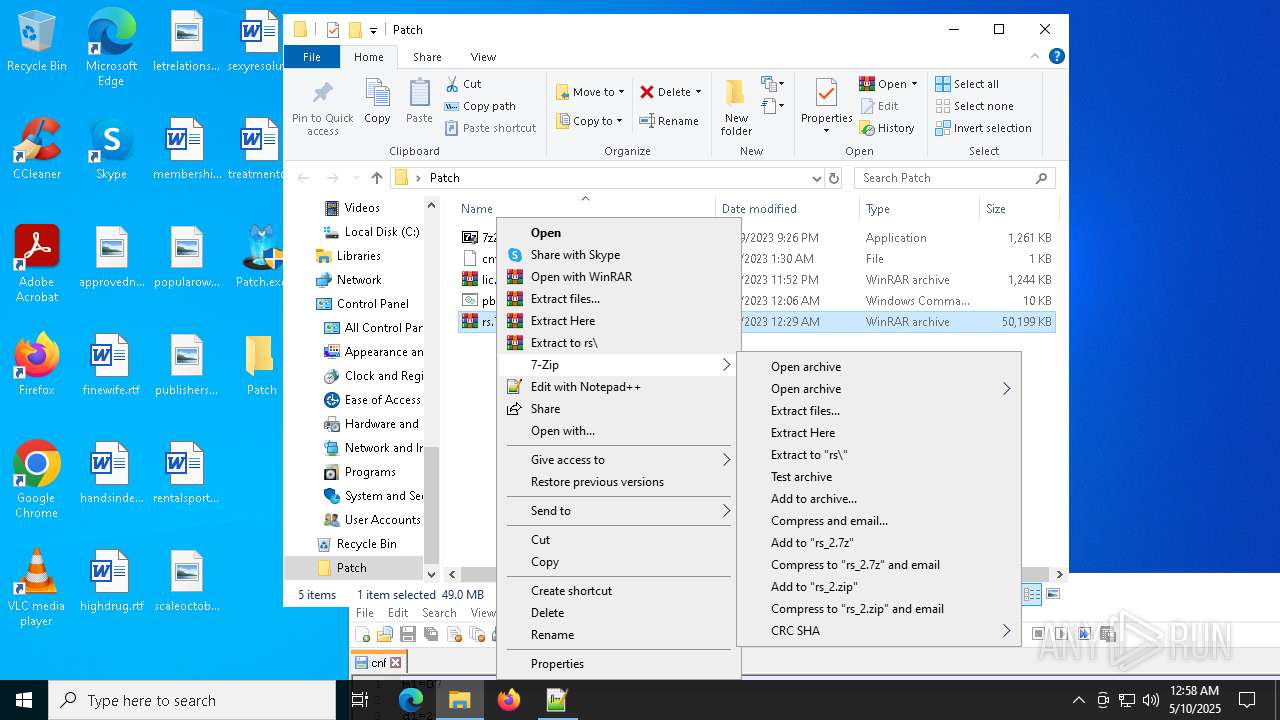The width and height of the screenshot is (1280, 720).
Task: Expand the Send to submenu
Action: (727, 511)
